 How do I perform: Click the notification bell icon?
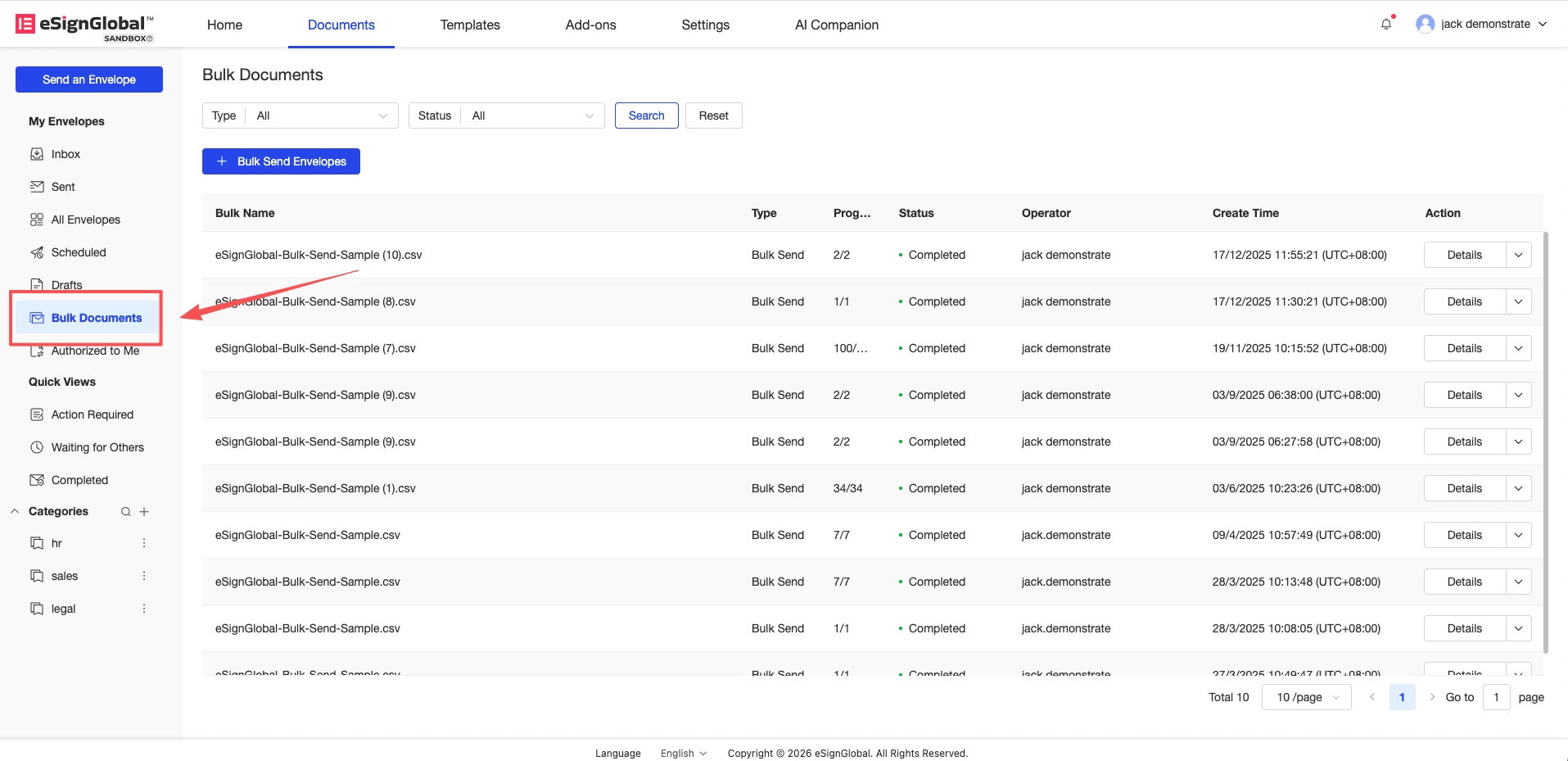tap(1386, 24)
